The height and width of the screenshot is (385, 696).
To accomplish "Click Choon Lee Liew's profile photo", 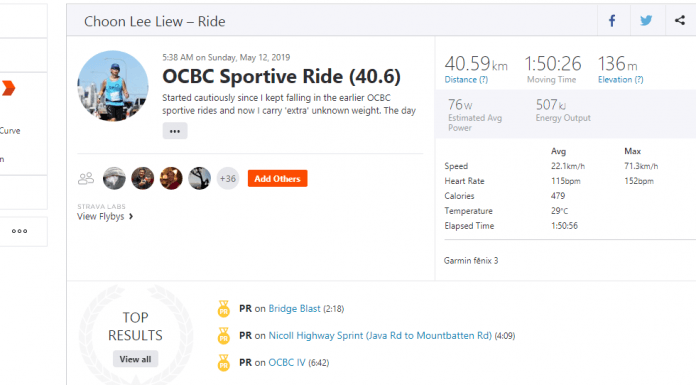I will click(x=113, y=86).
